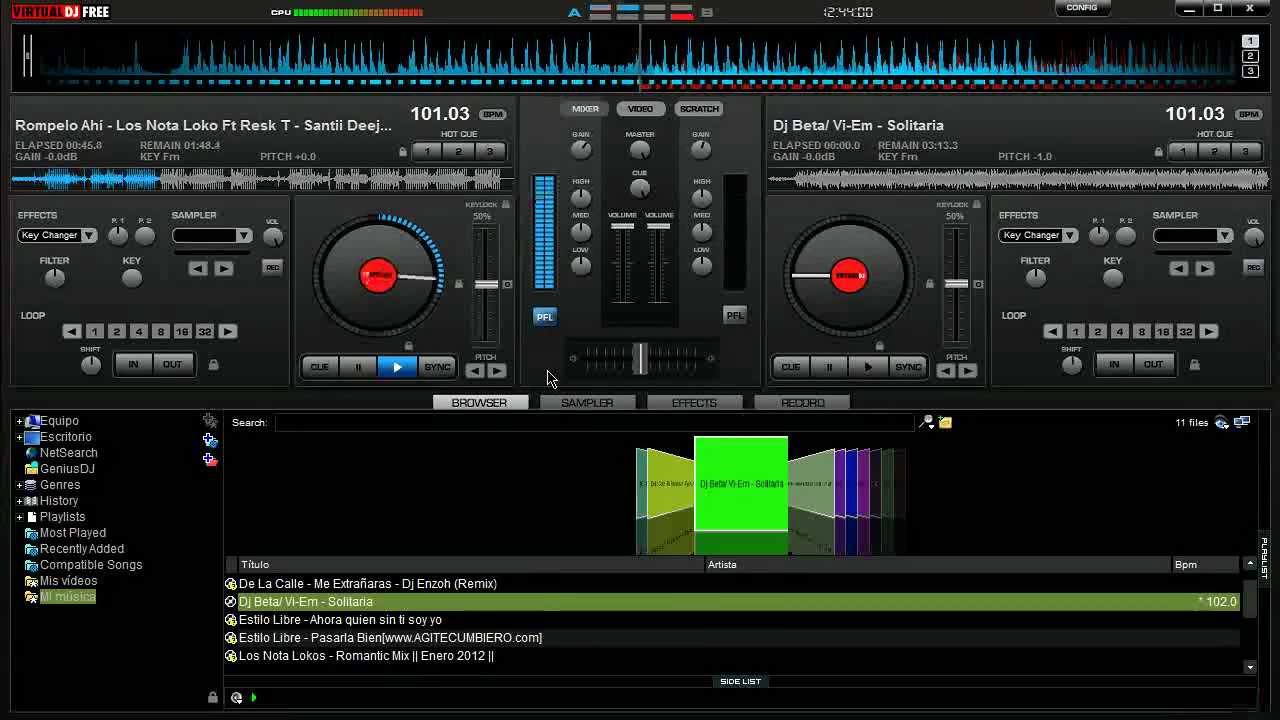Toggle PFL on the right mixer channel

point(735,315)
